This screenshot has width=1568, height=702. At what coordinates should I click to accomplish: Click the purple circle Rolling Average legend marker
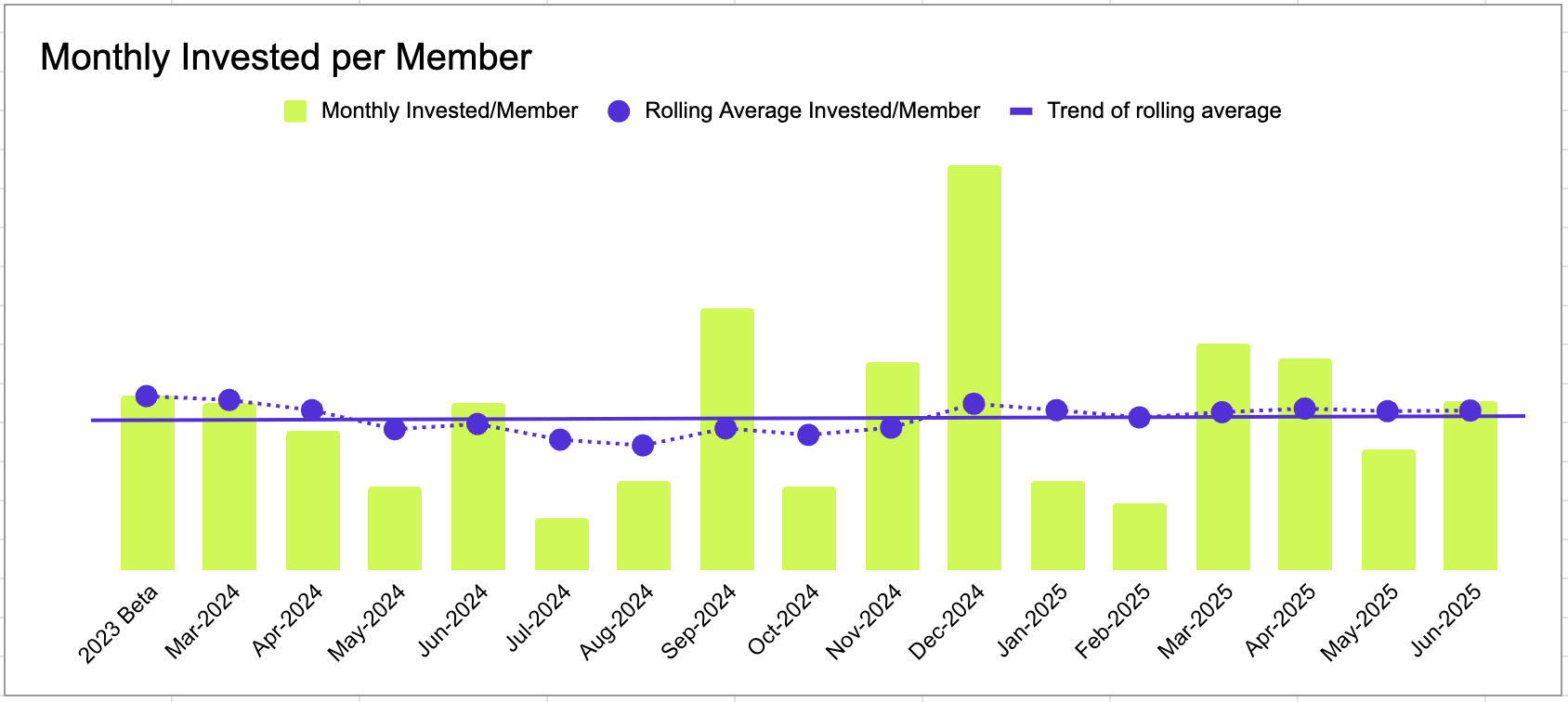coord(619,111)
